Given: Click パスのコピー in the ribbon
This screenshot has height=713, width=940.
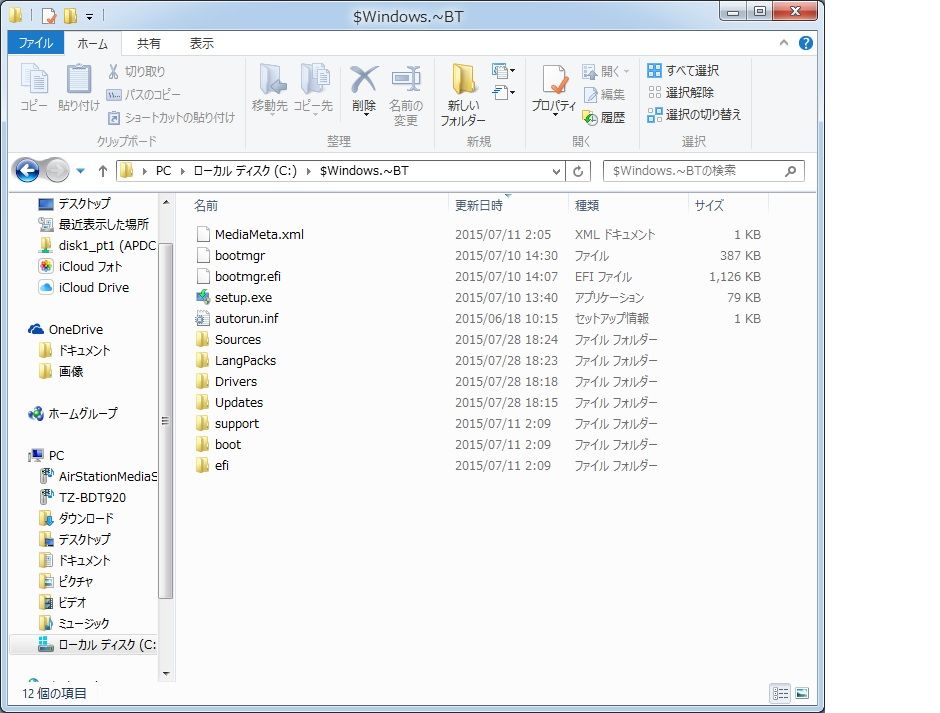Looking at the screenshot, I should 143,94.
